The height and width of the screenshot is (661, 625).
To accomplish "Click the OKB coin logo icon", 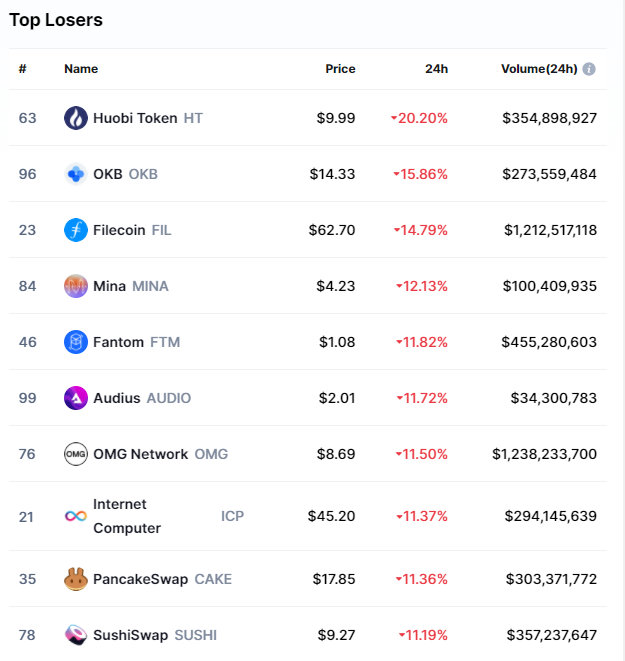I will (x=76, y=174).
